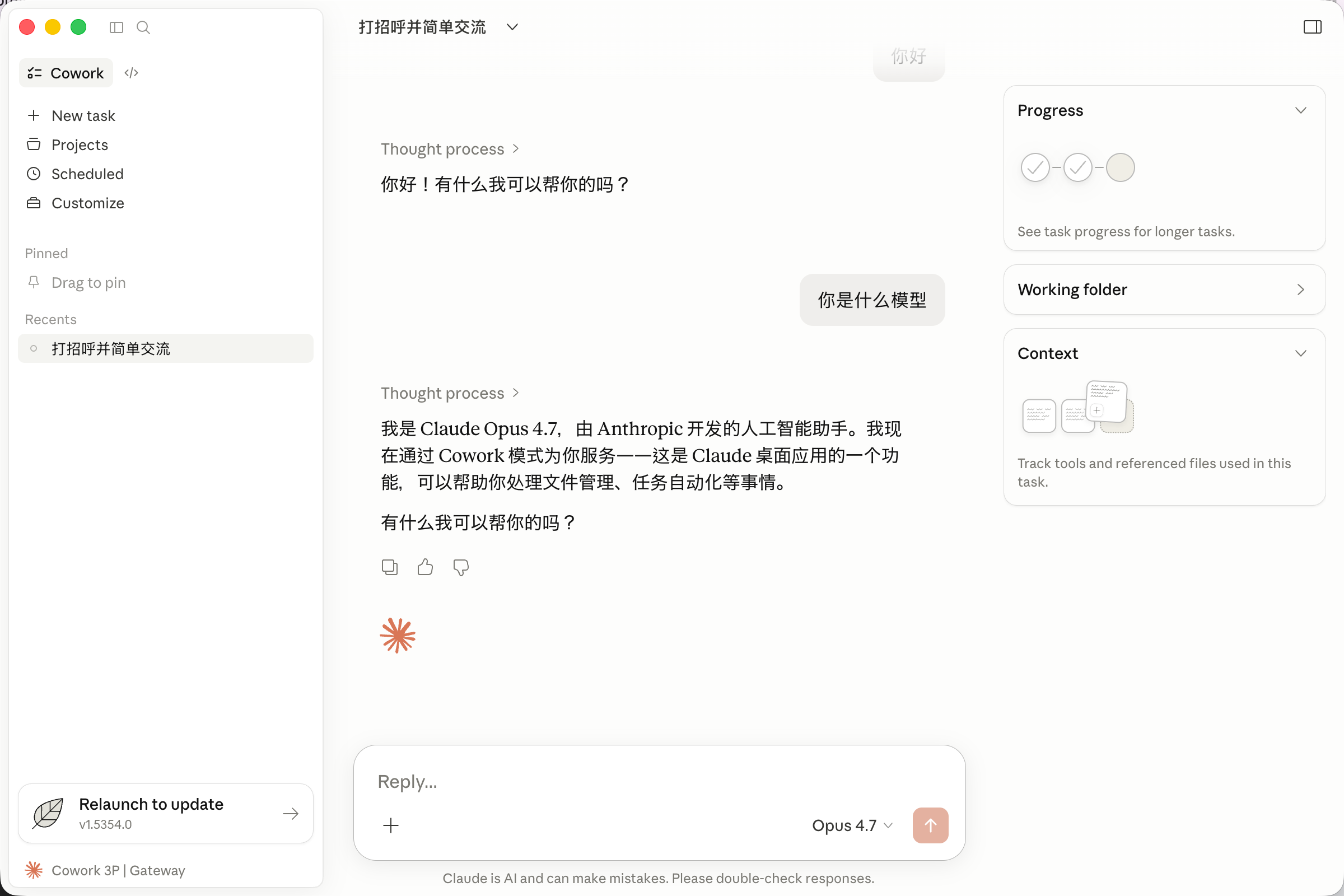Click the Scheduled clock icon
This screenshot has width=1344, height=896.
click(x=34, y=174)
